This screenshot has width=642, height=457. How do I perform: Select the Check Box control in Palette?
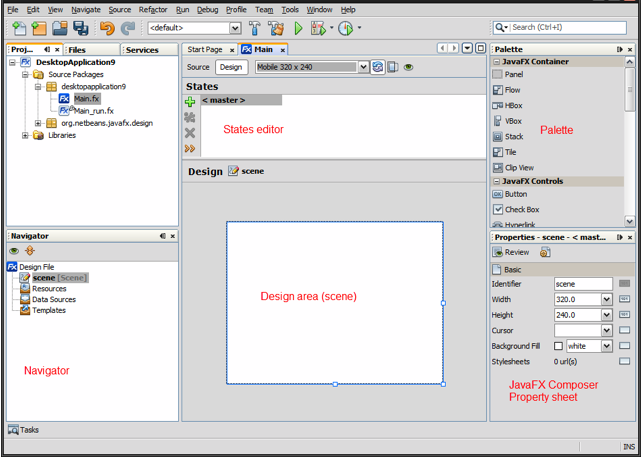tap(516, 210)
